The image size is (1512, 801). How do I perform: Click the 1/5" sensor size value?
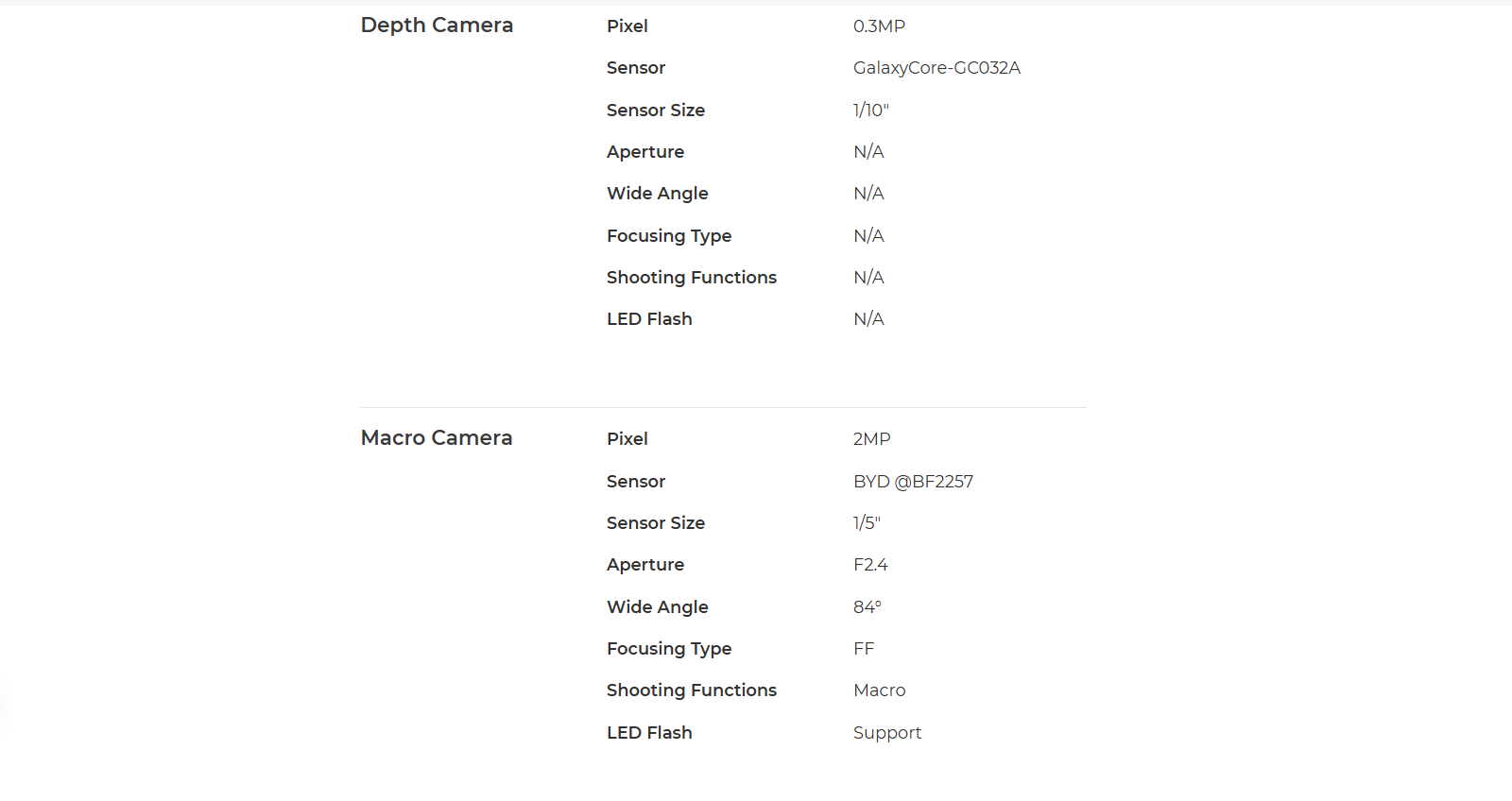[x=867, y=523]
